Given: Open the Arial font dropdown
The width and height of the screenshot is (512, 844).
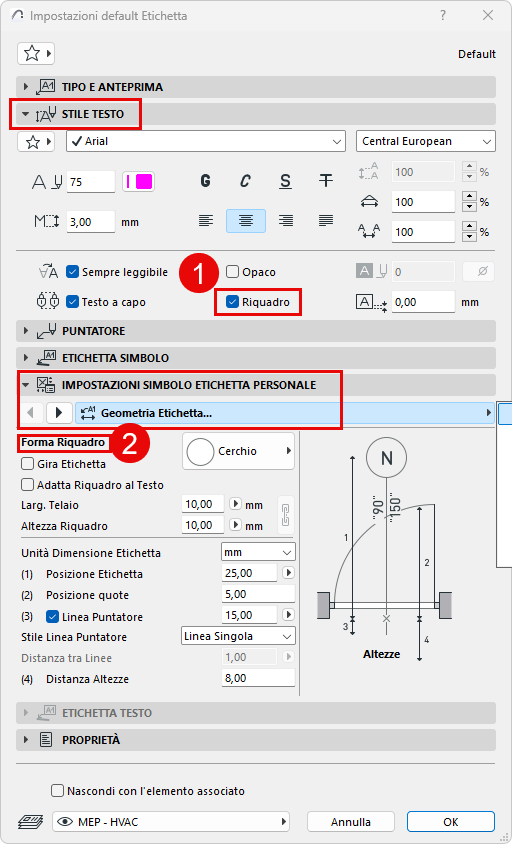Looking at the screenshot, I should point(206,142).
